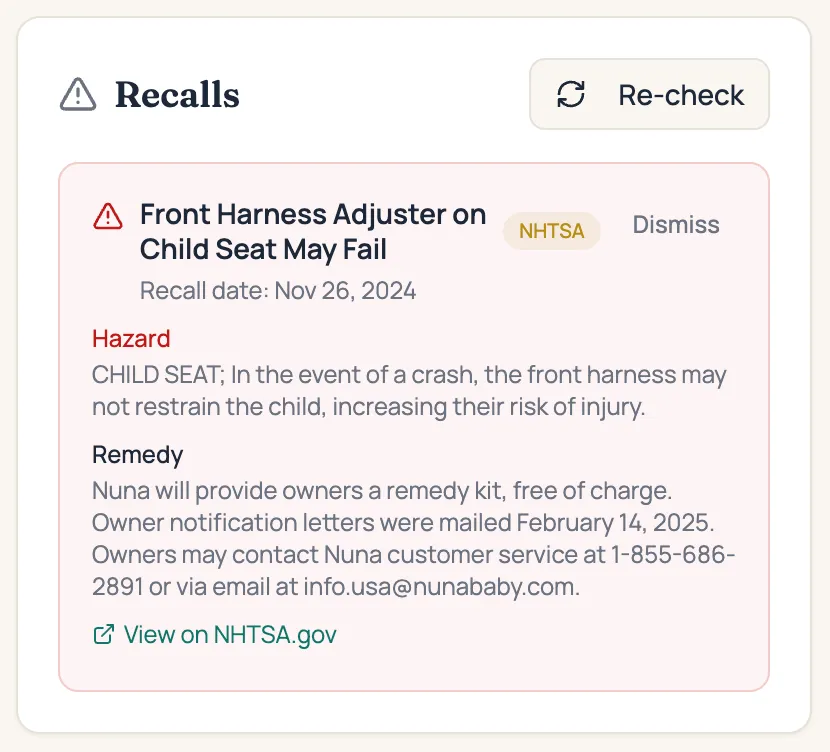The height and width of the screenshot is (752, 830).
Task: Click the Recalls panel title
Action: coord(177,95)
